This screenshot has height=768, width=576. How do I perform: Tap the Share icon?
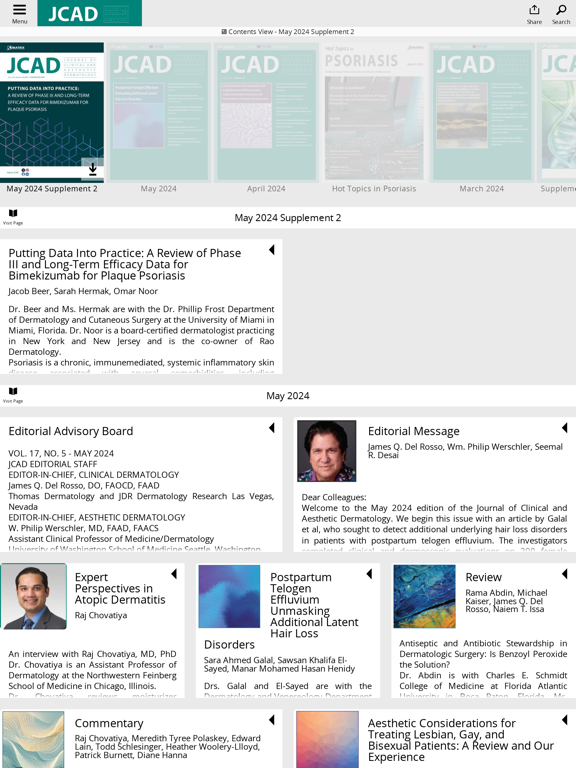(x=534, y=14)
